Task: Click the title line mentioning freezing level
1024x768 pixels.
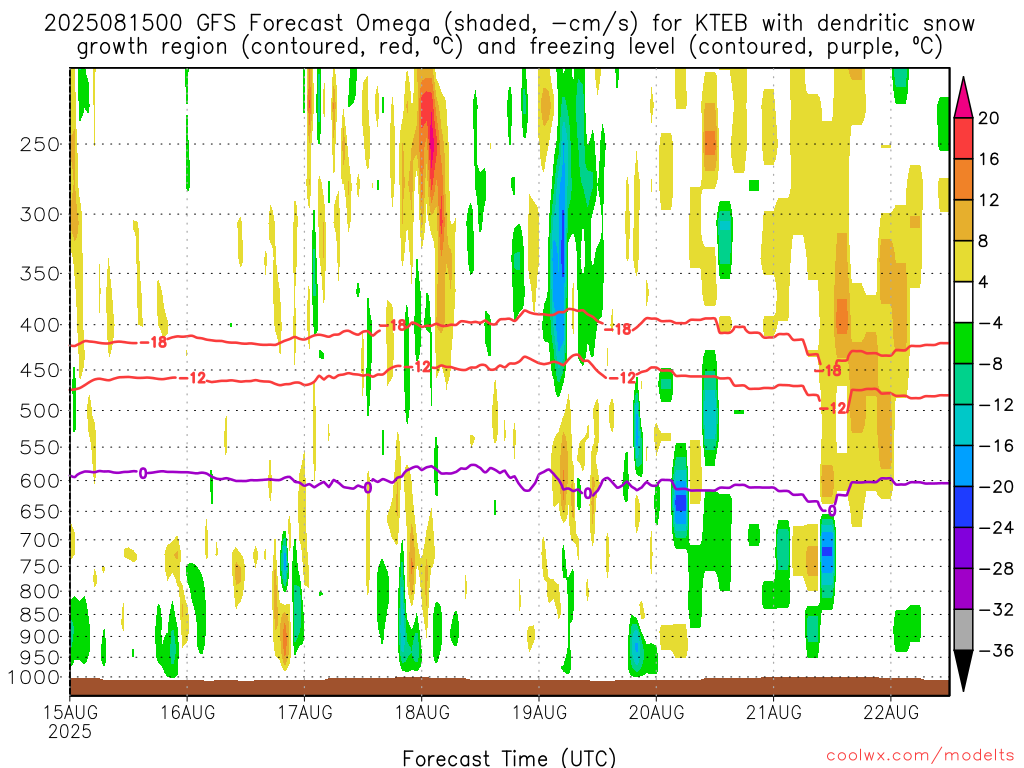Action: click(509, 47)
